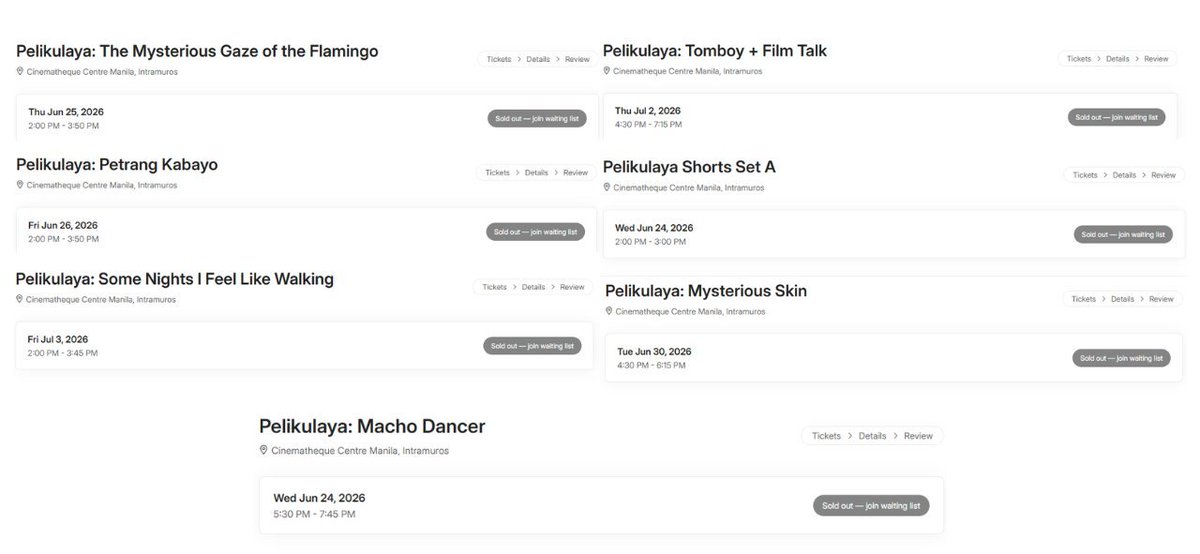Switch to Review step for Macho Dancer

[918, 436]
